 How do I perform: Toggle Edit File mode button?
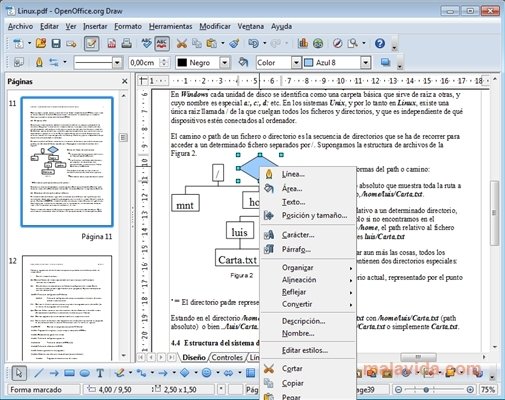91,43
